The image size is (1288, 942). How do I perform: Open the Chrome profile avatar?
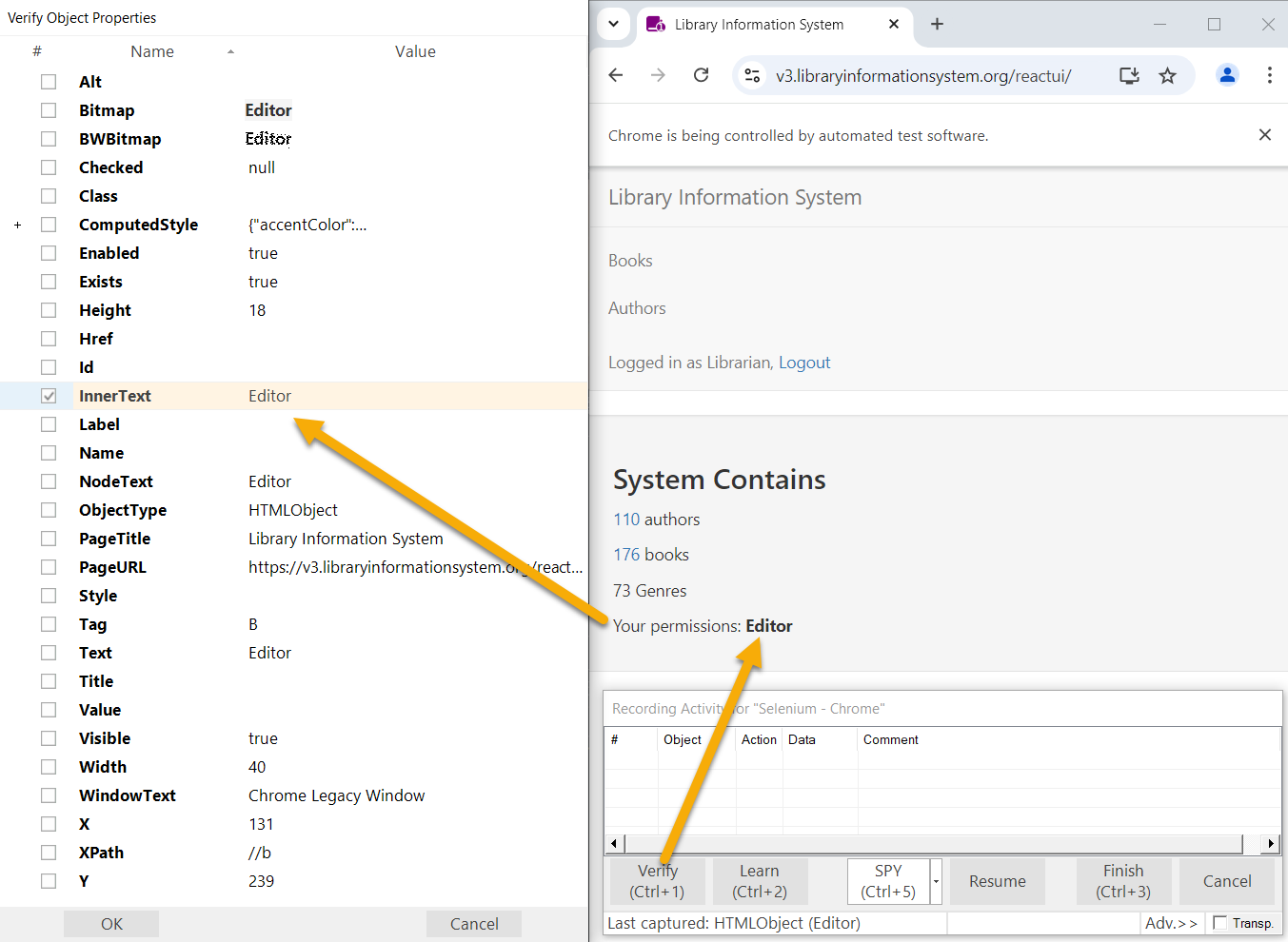(1227, 75)
